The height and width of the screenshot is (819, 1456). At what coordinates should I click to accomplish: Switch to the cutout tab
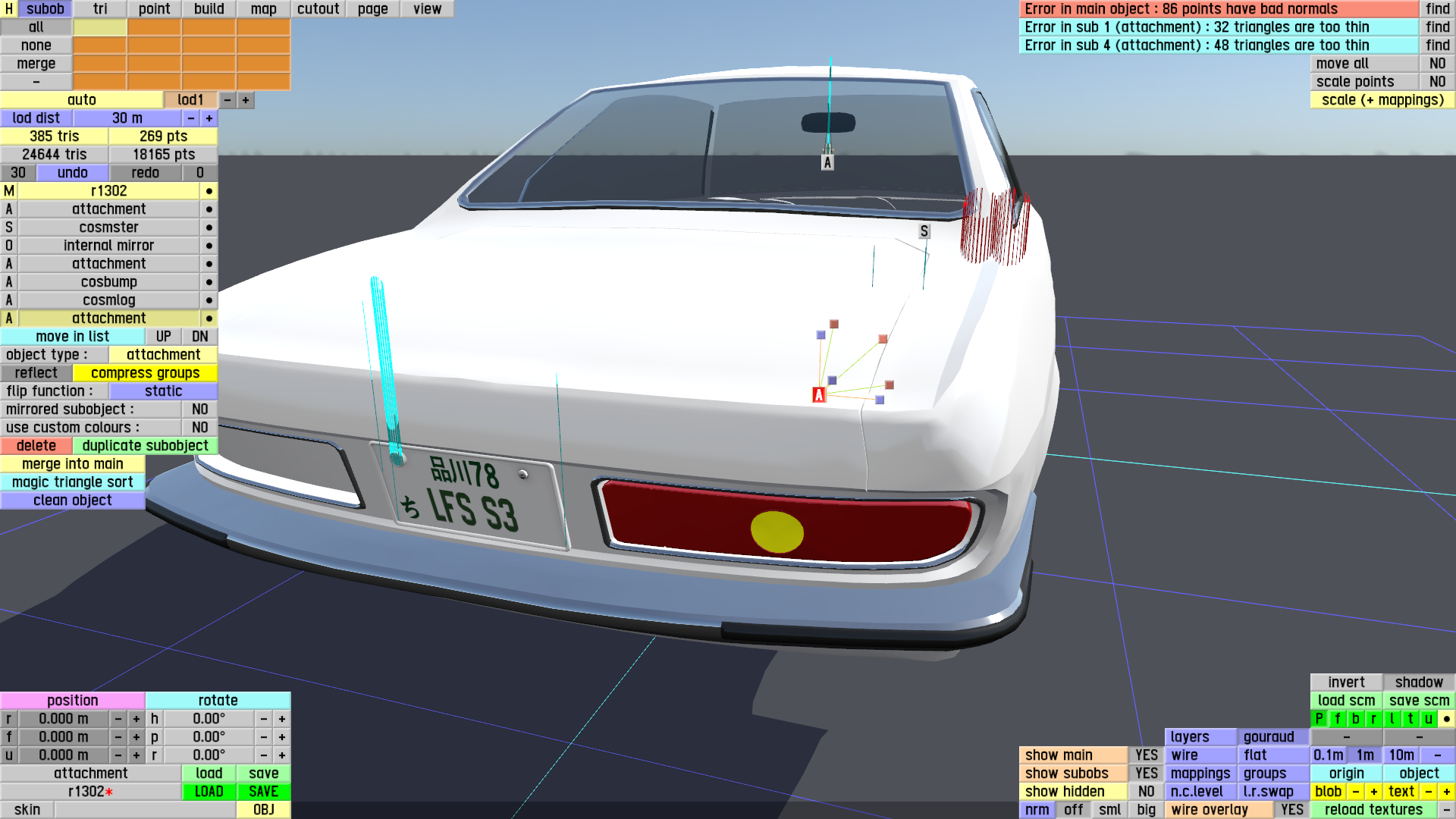click(318, 9)
